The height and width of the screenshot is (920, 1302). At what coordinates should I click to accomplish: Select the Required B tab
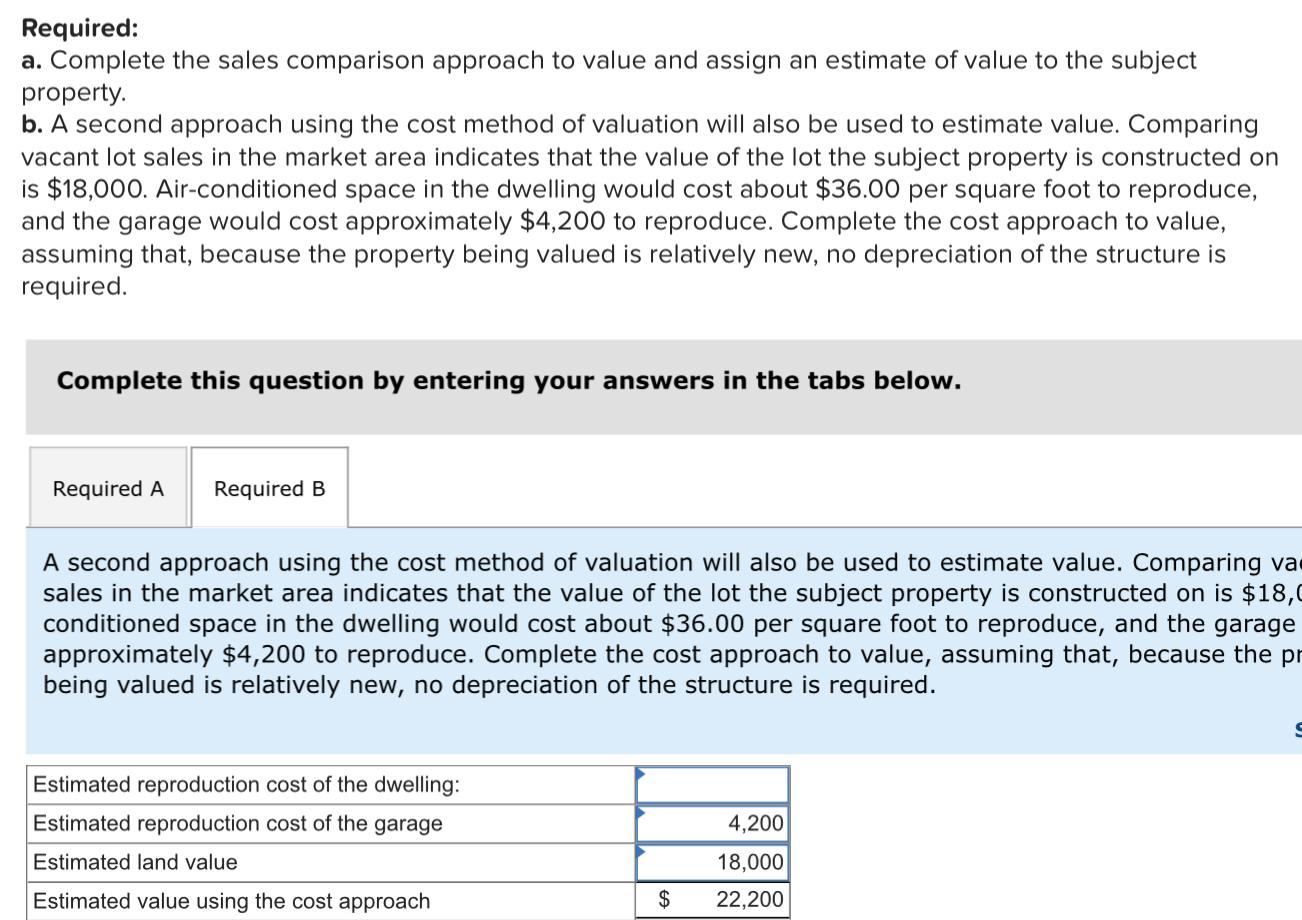click(268, 488)
